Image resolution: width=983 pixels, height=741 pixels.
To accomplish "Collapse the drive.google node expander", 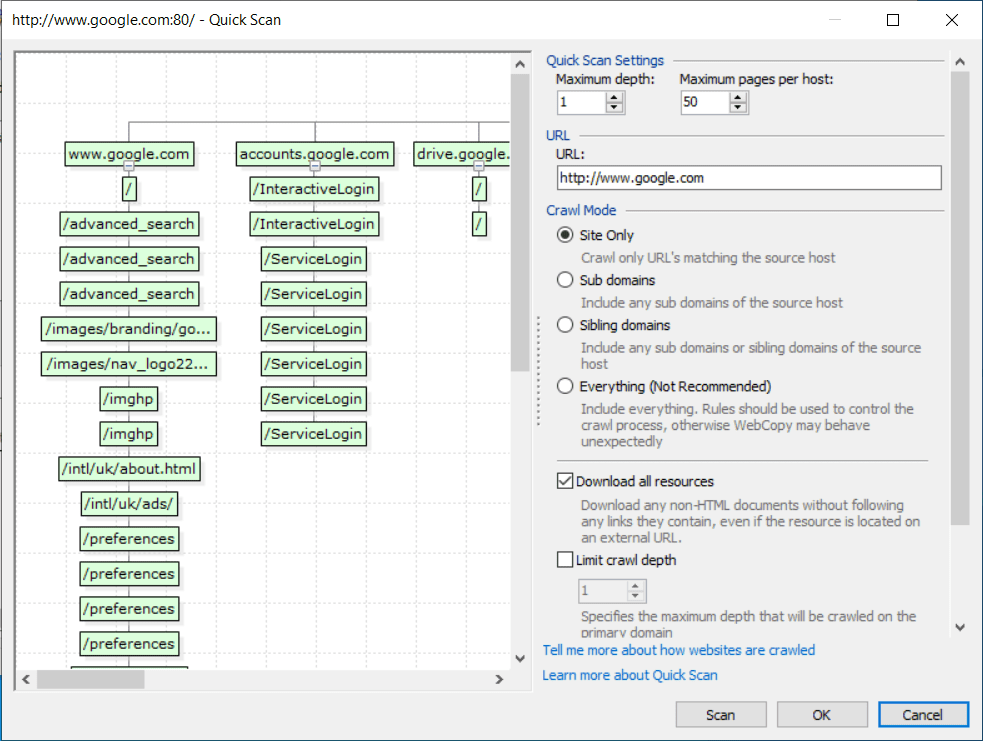I will coord(479,167).
